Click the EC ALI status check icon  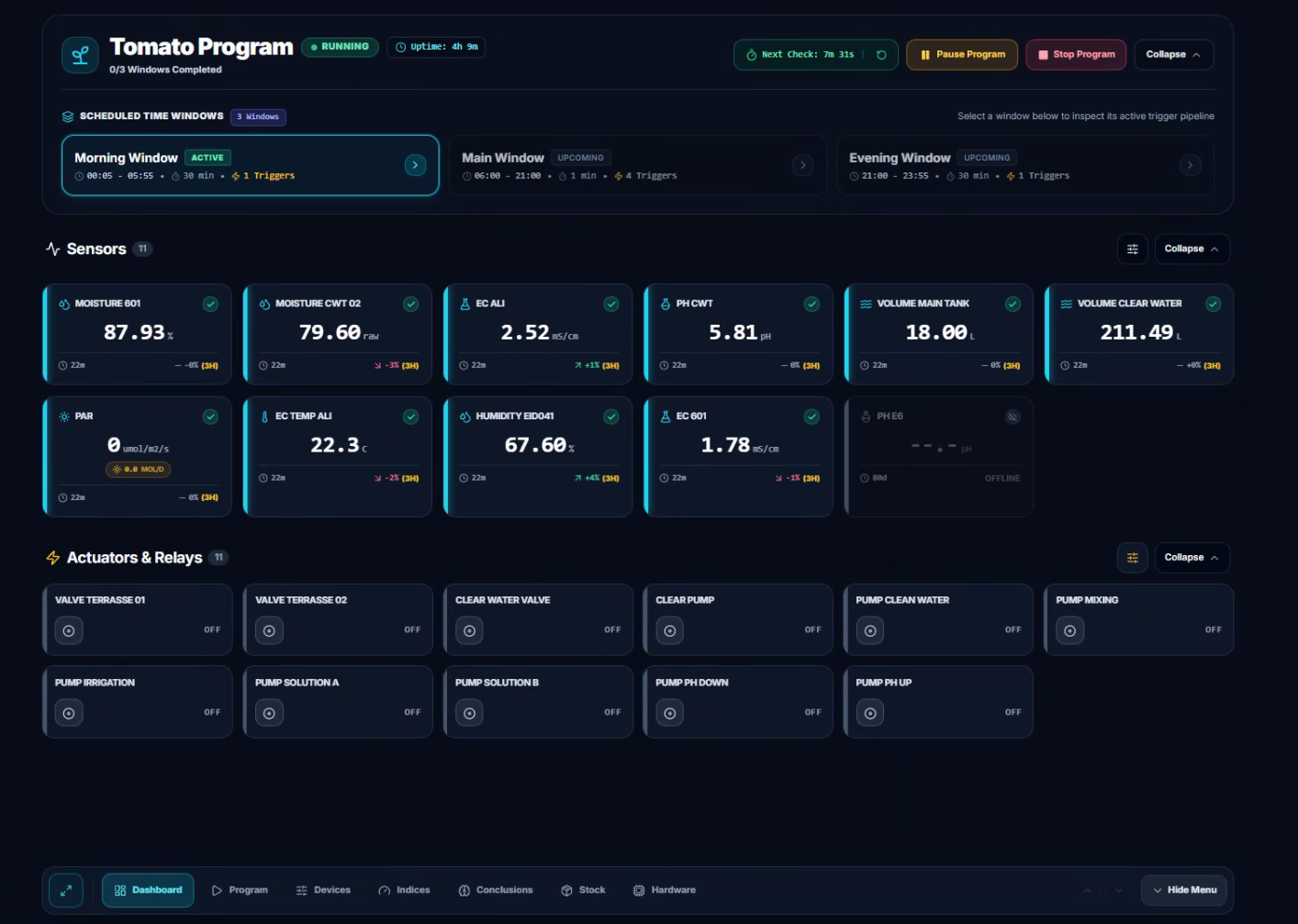pyautogui.click(x=611, y=304)
